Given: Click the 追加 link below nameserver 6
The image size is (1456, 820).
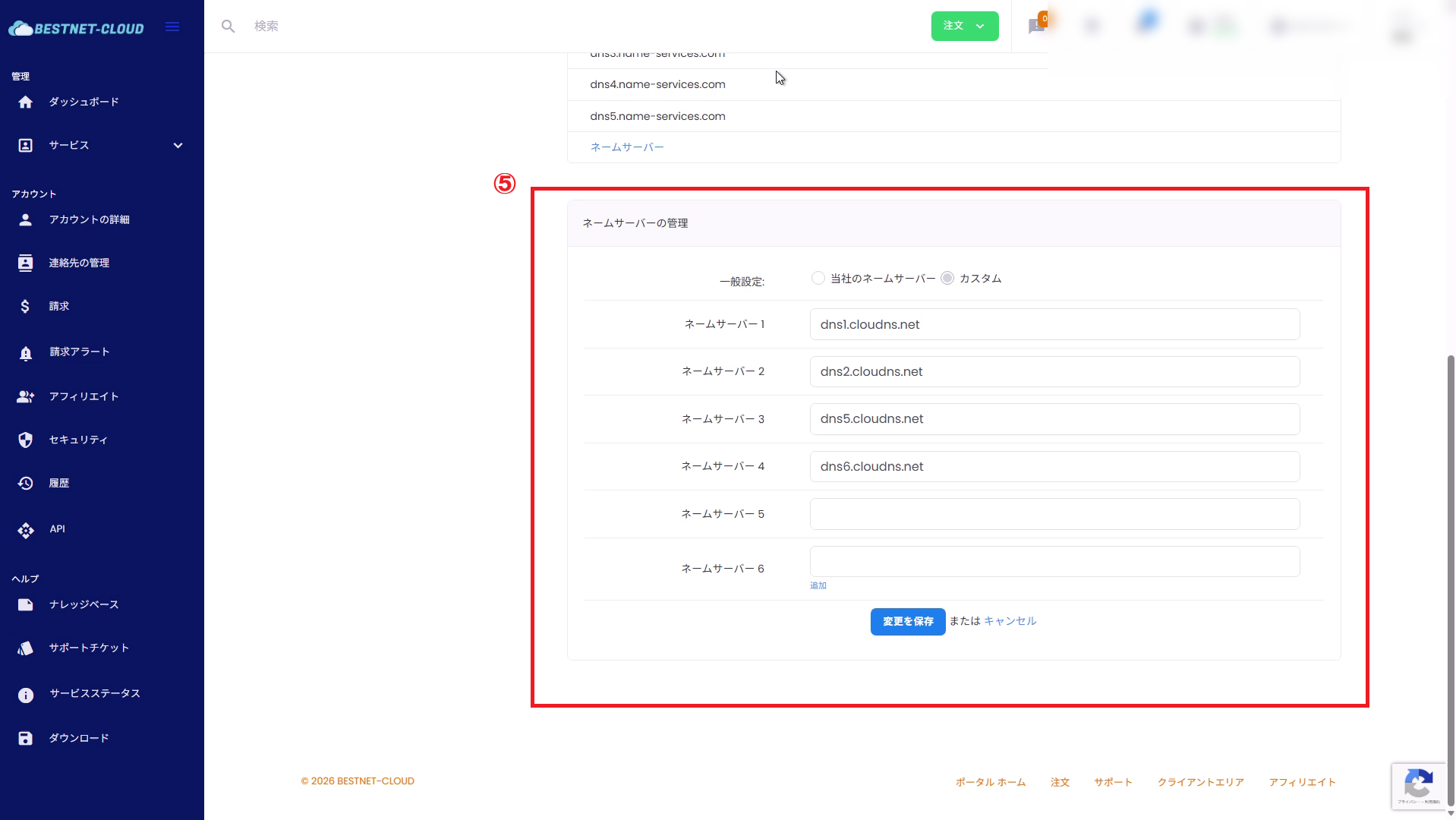Looking at the screenshot, I should [x=818, y=585].
